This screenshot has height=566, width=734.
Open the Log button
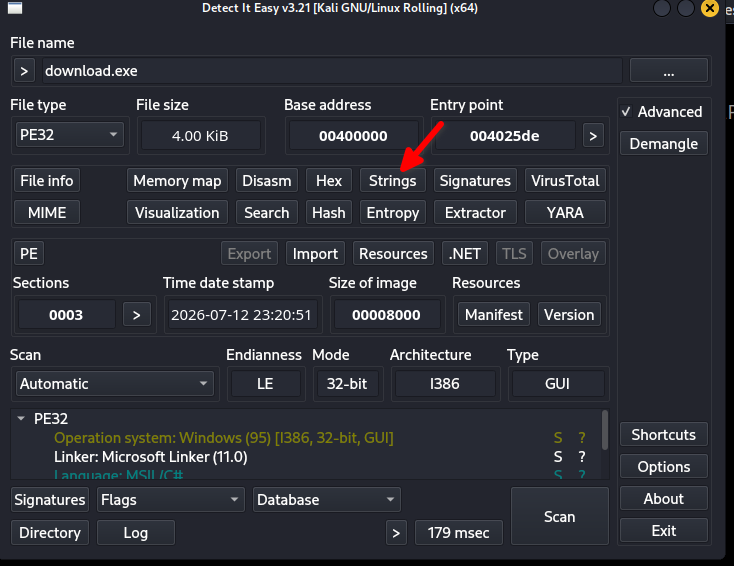point(136,533)
